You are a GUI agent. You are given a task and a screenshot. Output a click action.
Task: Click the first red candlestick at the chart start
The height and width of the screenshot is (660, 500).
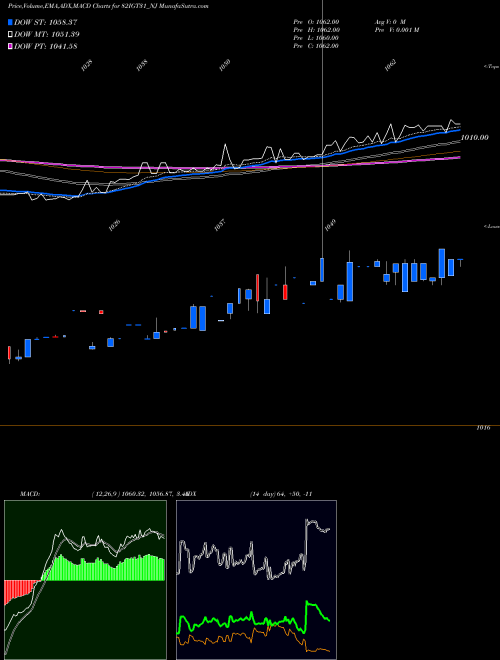pos(9,353)
